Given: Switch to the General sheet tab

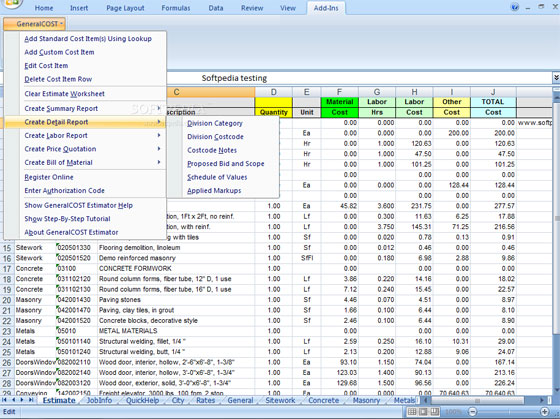Looking at the screenshot, I should pyautogui.click(x=240, y=400).
